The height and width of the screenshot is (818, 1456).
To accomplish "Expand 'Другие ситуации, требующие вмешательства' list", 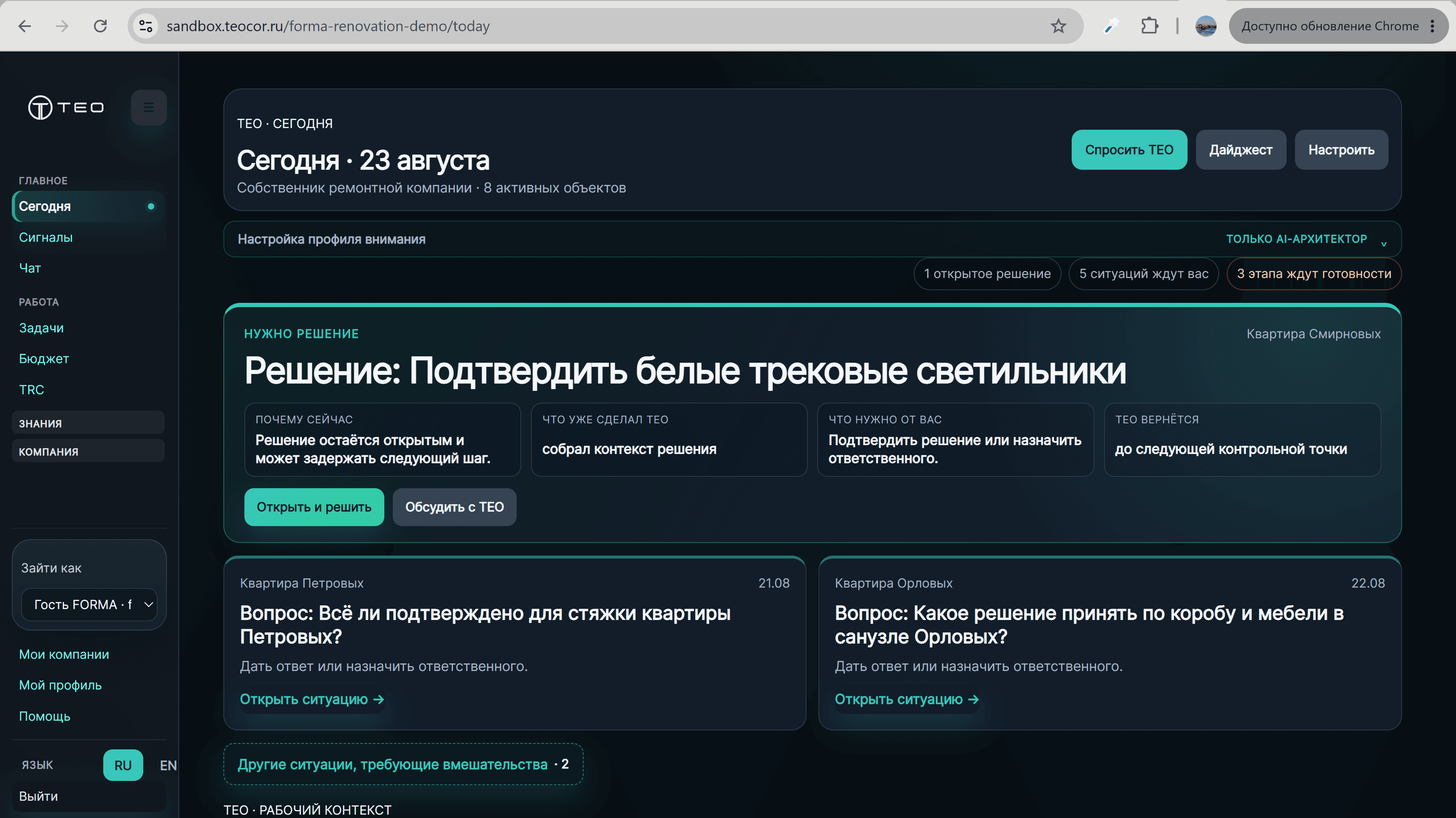I will click(x=403, y=765).
